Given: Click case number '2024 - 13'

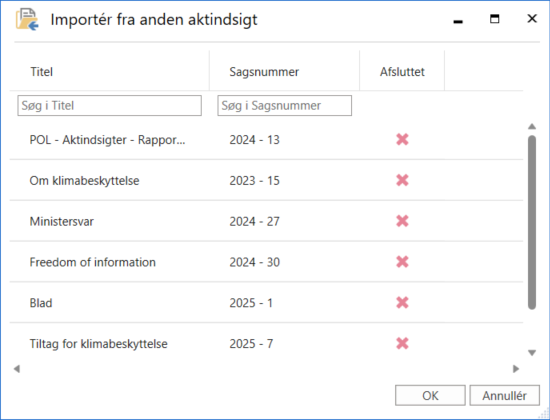Looking at the screenshot, I should tap(254, 140).
